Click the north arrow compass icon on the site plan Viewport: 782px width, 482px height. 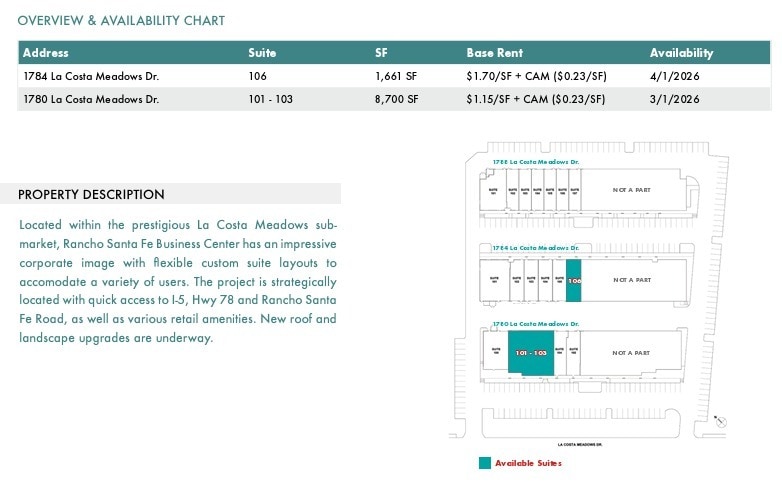coord(721,422)
